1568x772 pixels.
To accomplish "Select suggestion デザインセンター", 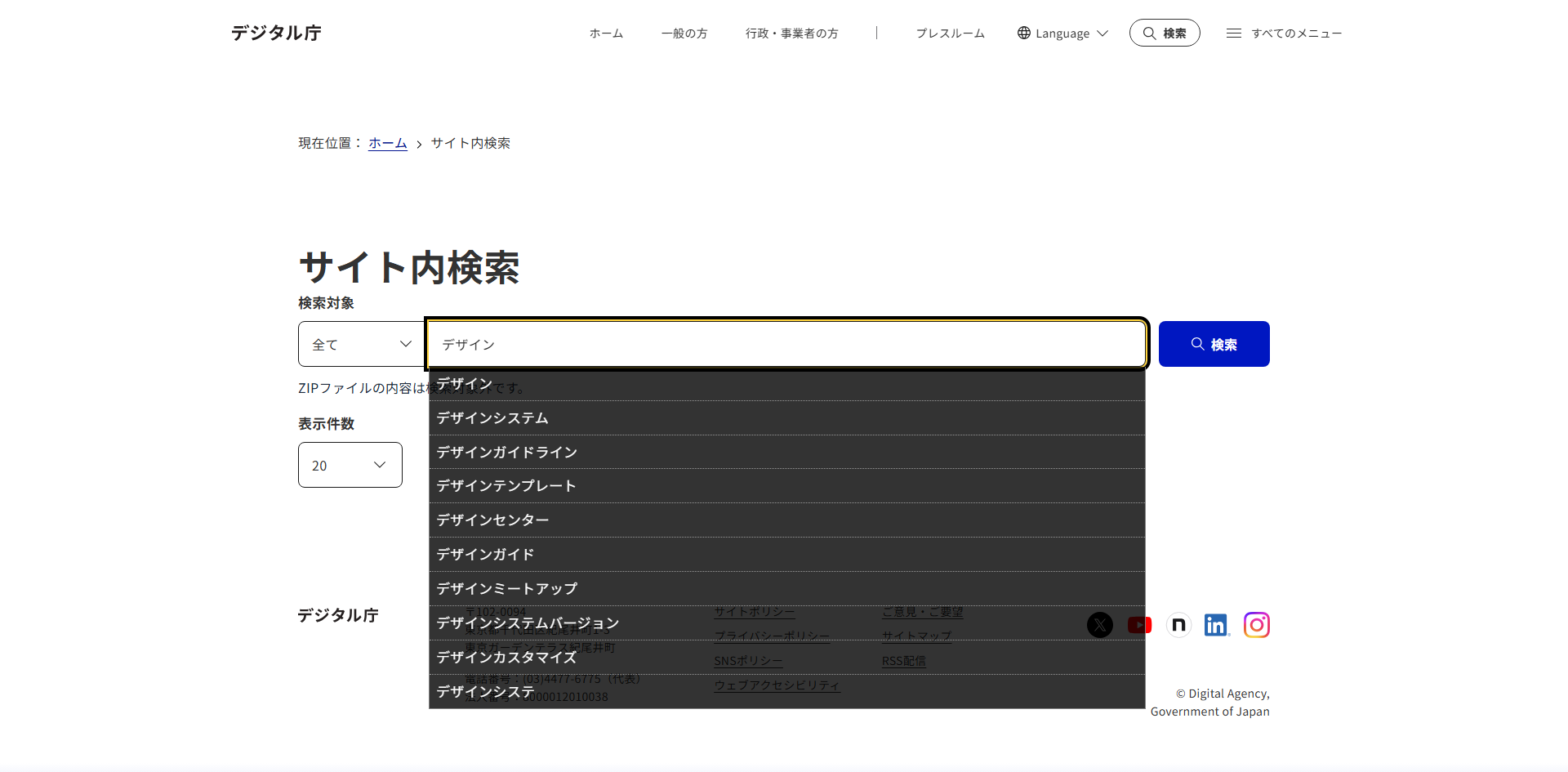I will [x=786, y=520].
